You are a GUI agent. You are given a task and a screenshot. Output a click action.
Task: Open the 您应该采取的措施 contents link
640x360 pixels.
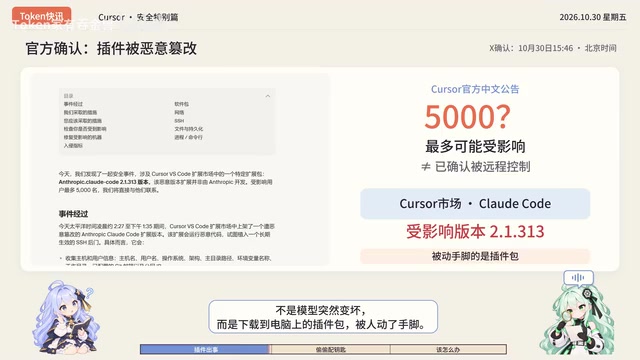pos(83,121)
